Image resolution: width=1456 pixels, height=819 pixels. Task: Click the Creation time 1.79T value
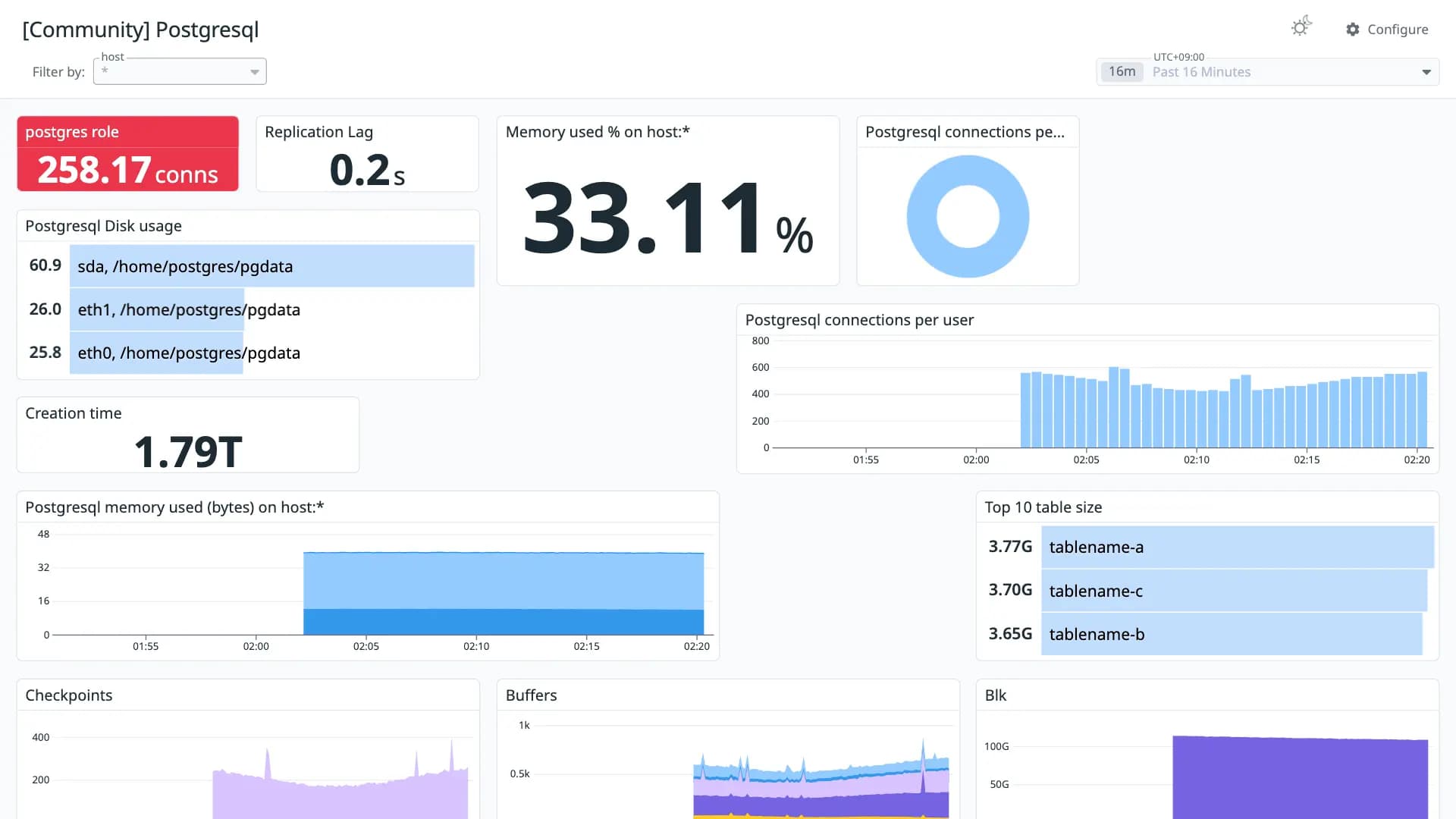(x=188, y=452)
